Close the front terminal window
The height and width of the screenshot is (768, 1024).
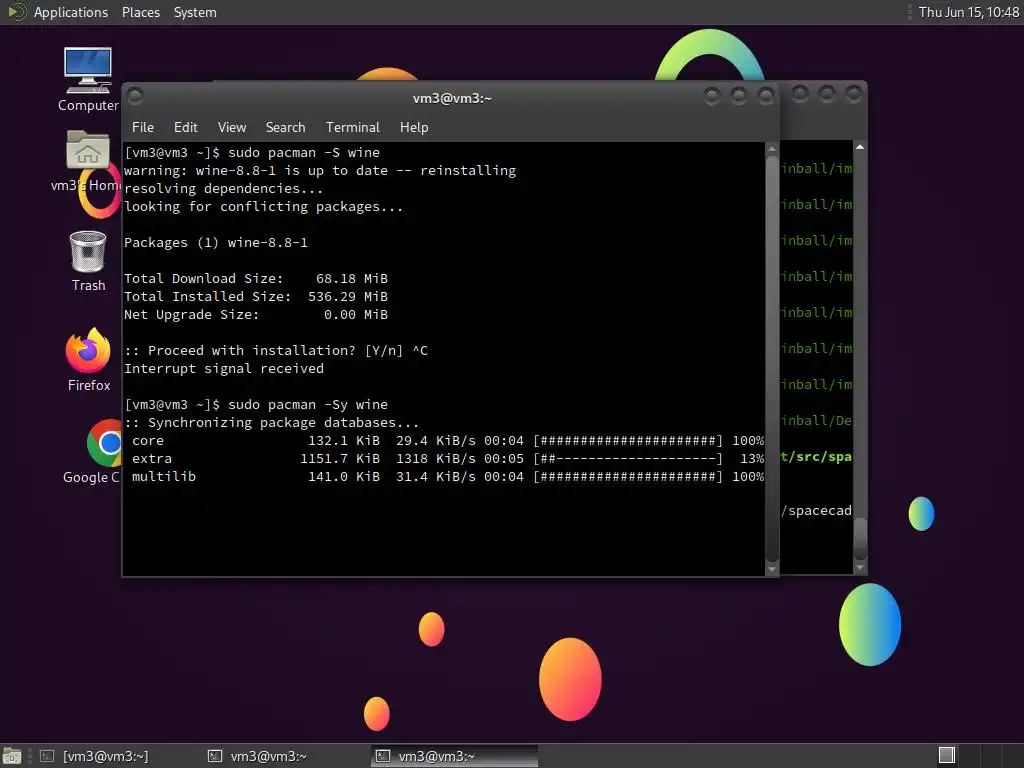point(766,97)
